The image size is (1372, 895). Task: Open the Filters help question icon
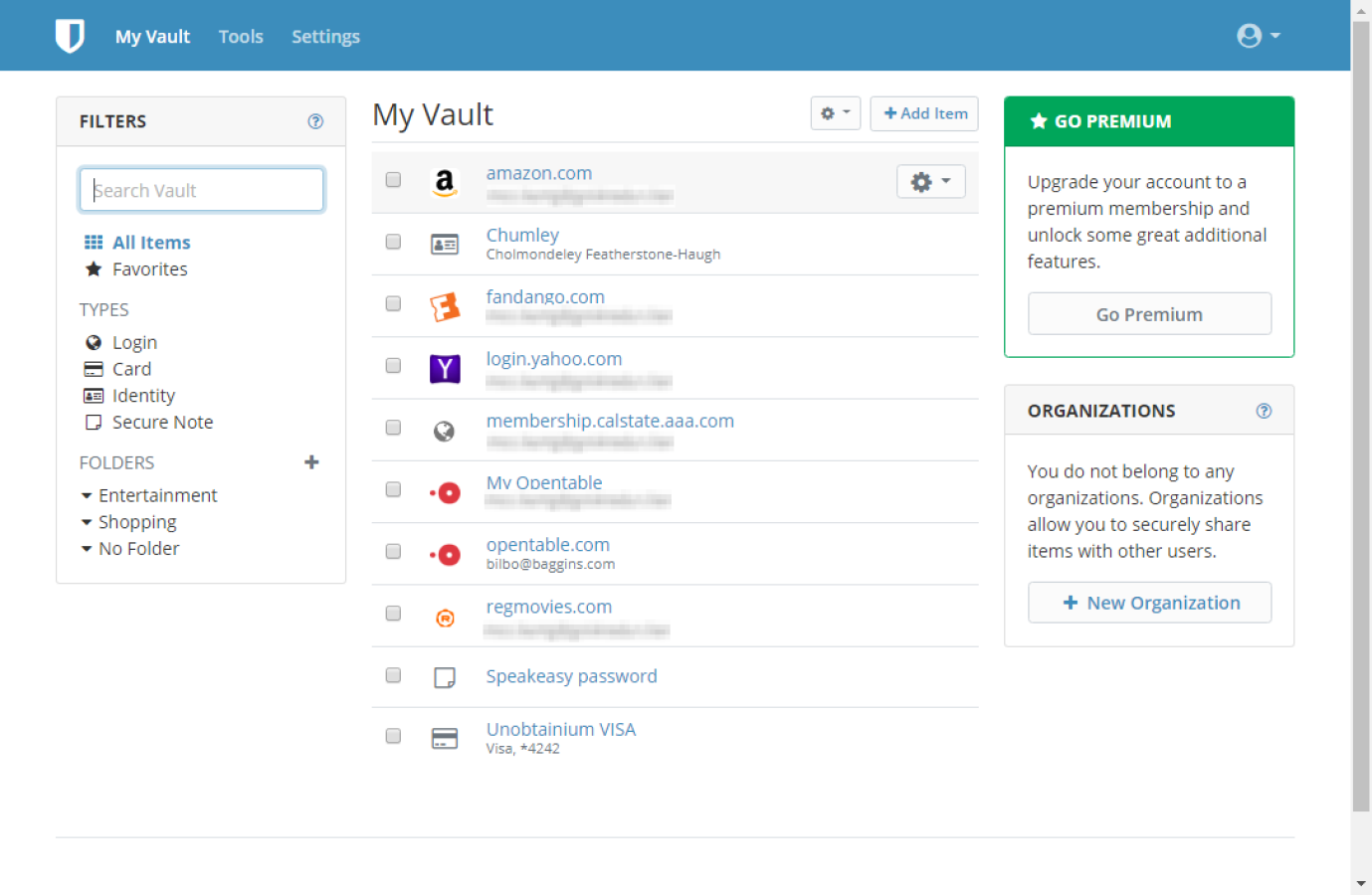pyautogui.click(x=315, y=121)
